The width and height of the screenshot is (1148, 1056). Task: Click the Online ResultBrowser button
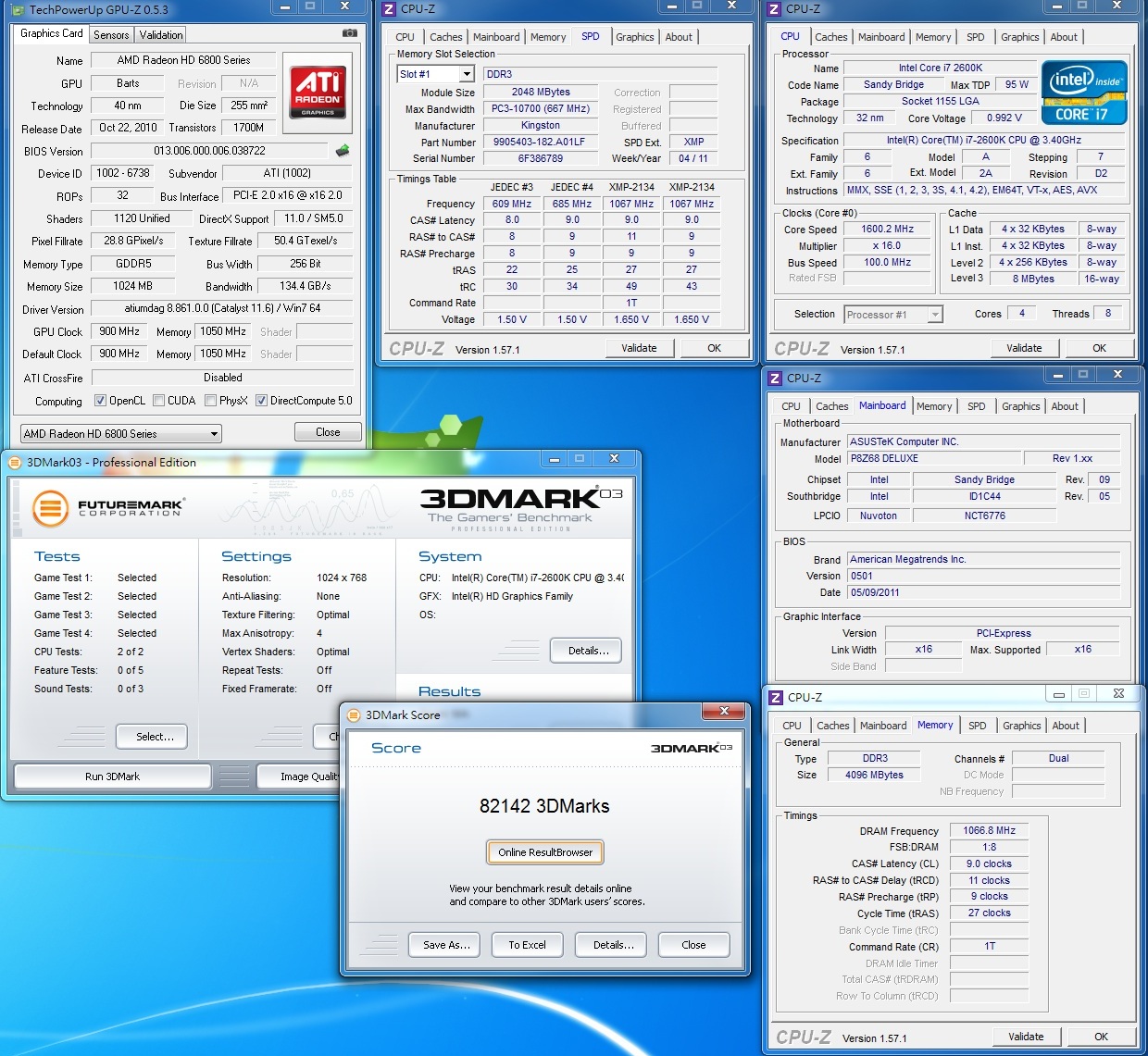coord(544,852)
